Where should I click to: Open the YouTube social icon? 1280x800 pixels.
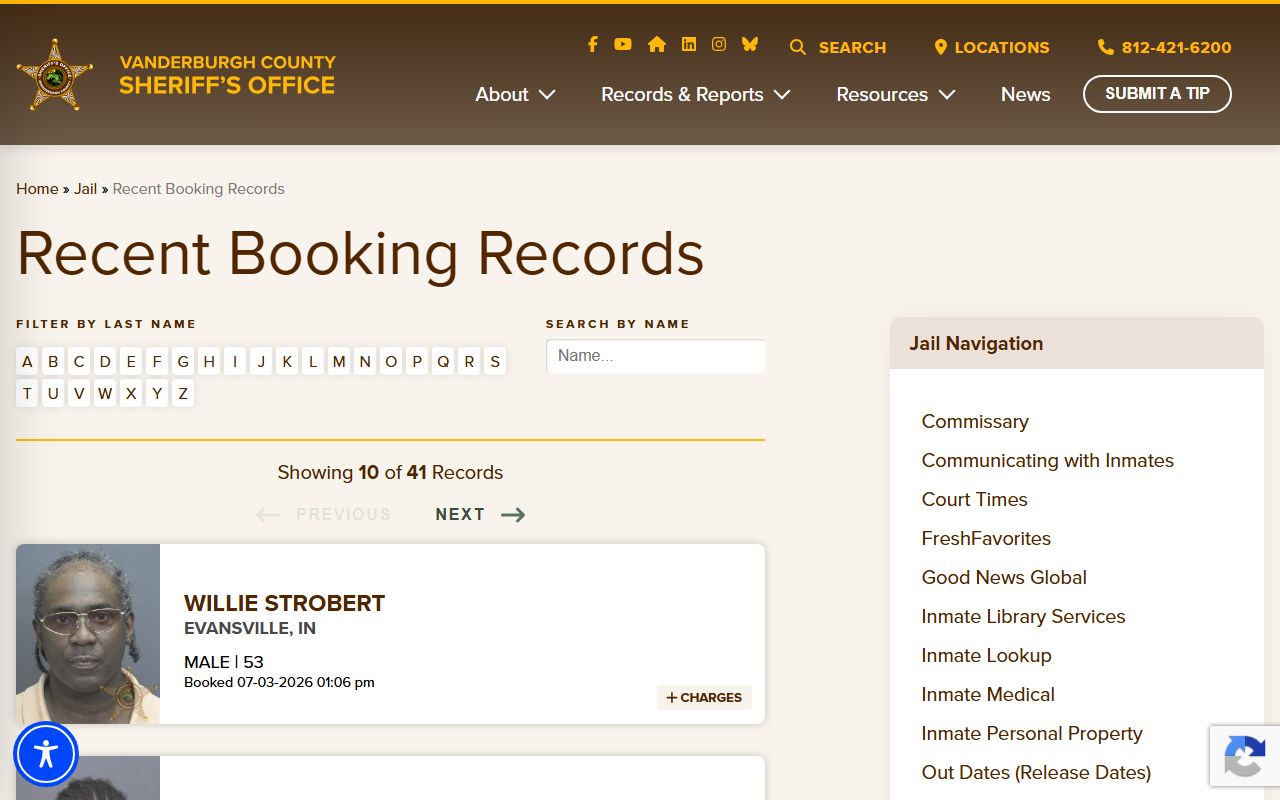[623, 44]
